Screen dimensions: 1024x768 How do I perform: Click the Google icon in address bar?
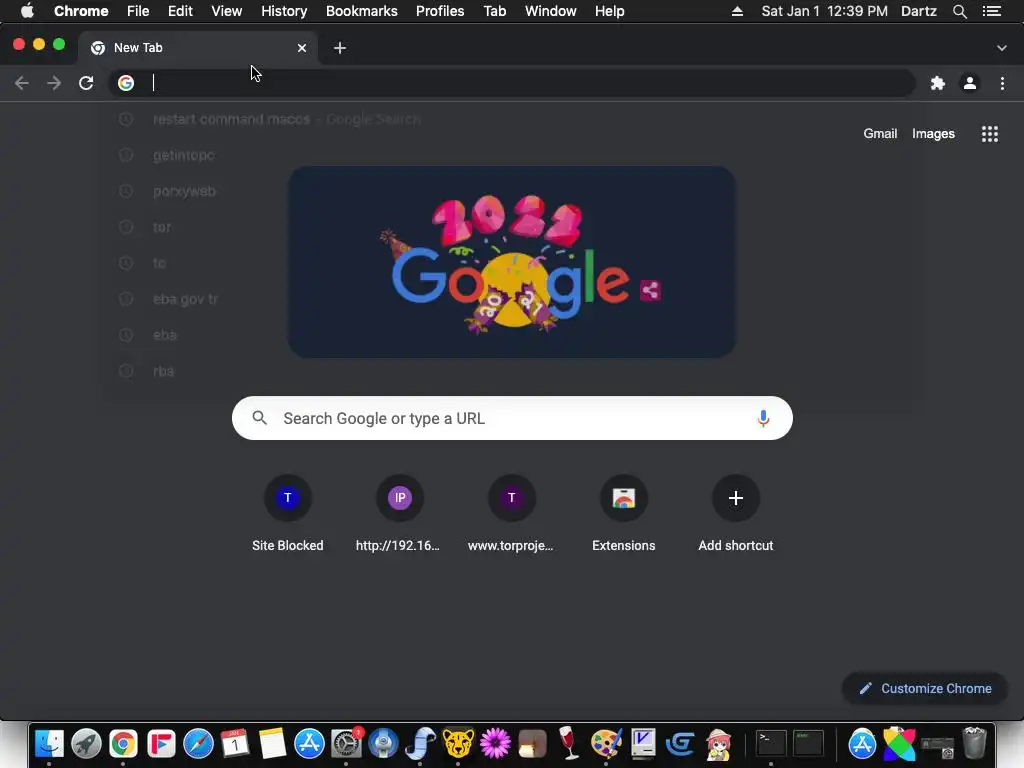tap(126, 83)
